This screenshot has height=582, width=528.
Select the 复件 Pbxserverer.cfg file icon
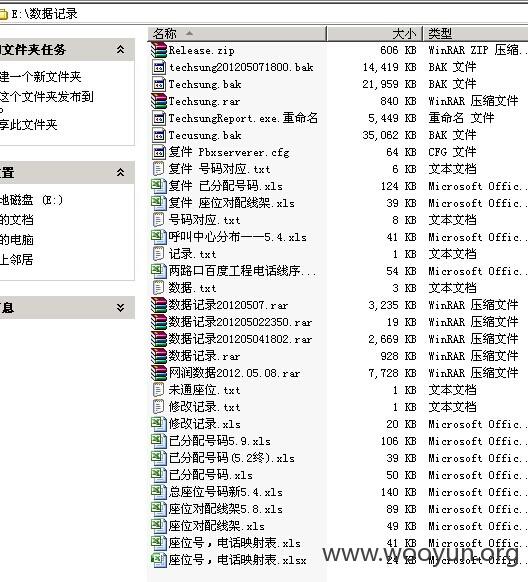coord(159,152)
